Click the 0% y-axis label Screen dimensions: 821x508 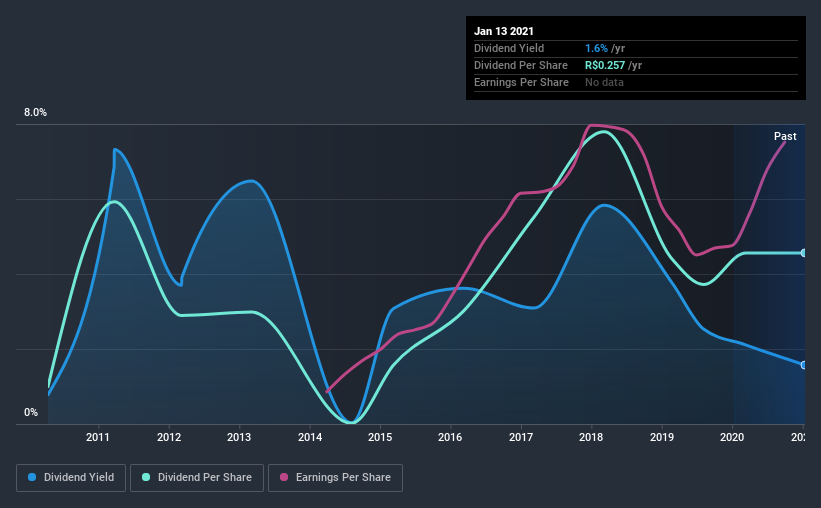point(31,413)
